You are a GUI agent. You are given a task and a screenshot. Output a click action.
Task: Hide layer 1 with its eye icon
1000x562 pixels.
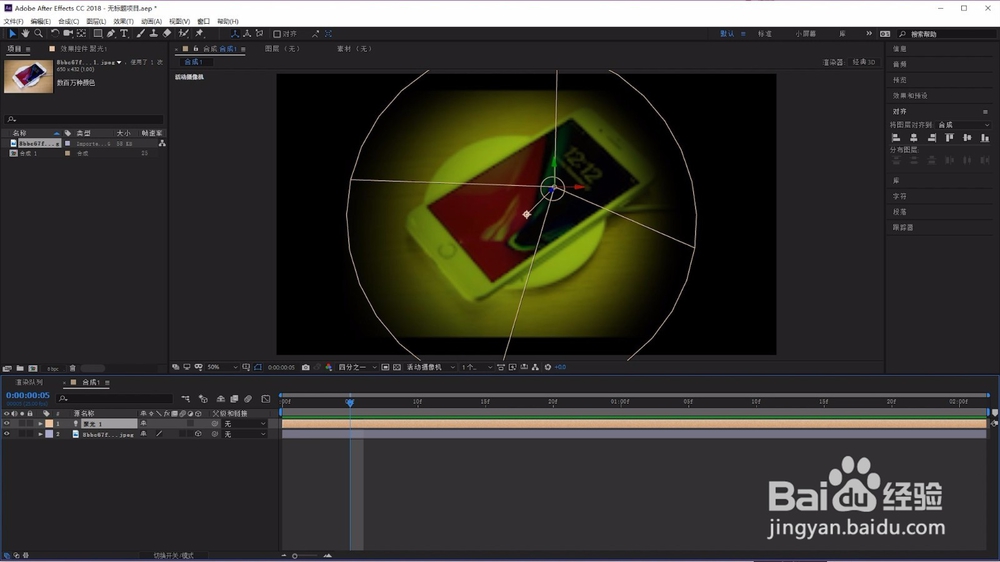pos(7,424)
